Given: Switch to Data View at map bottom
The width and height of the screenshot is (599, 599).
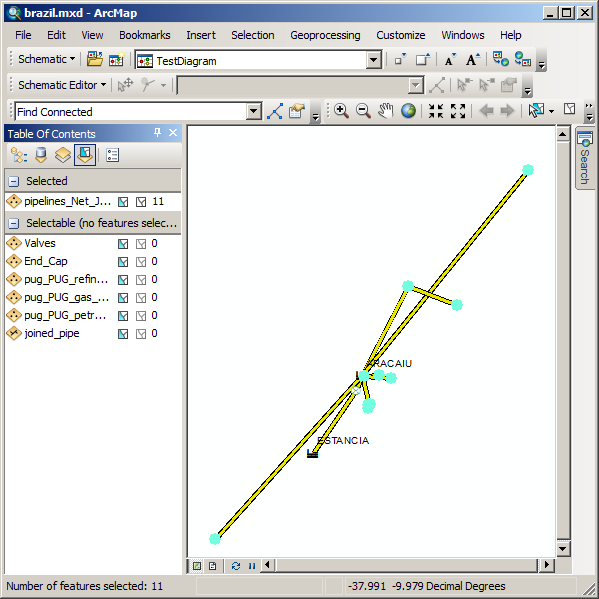Looking at the screenshot, I should tap(197, 566).
